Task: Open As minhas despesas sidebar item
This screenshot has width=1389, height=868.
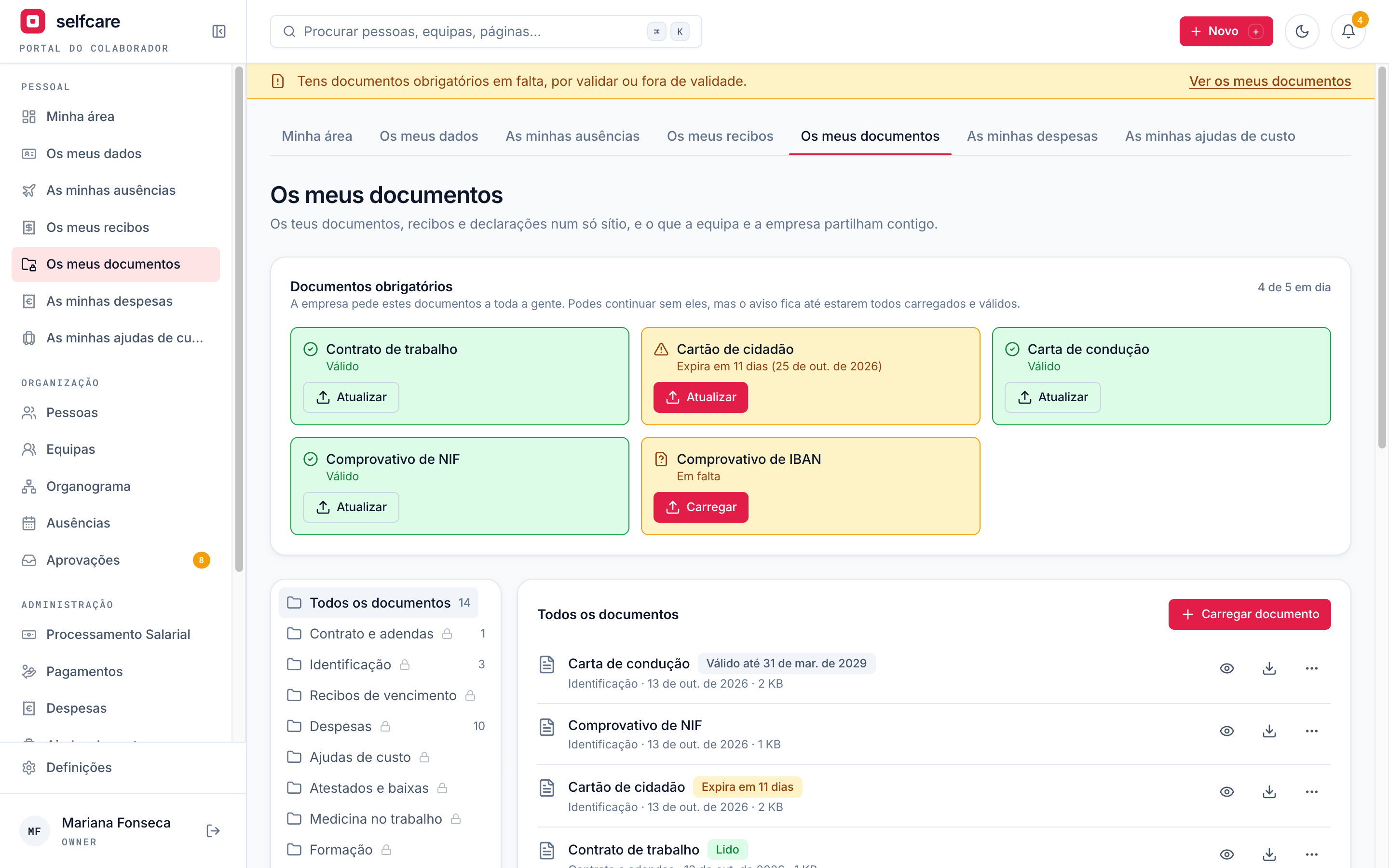Action: coord(115,301)
